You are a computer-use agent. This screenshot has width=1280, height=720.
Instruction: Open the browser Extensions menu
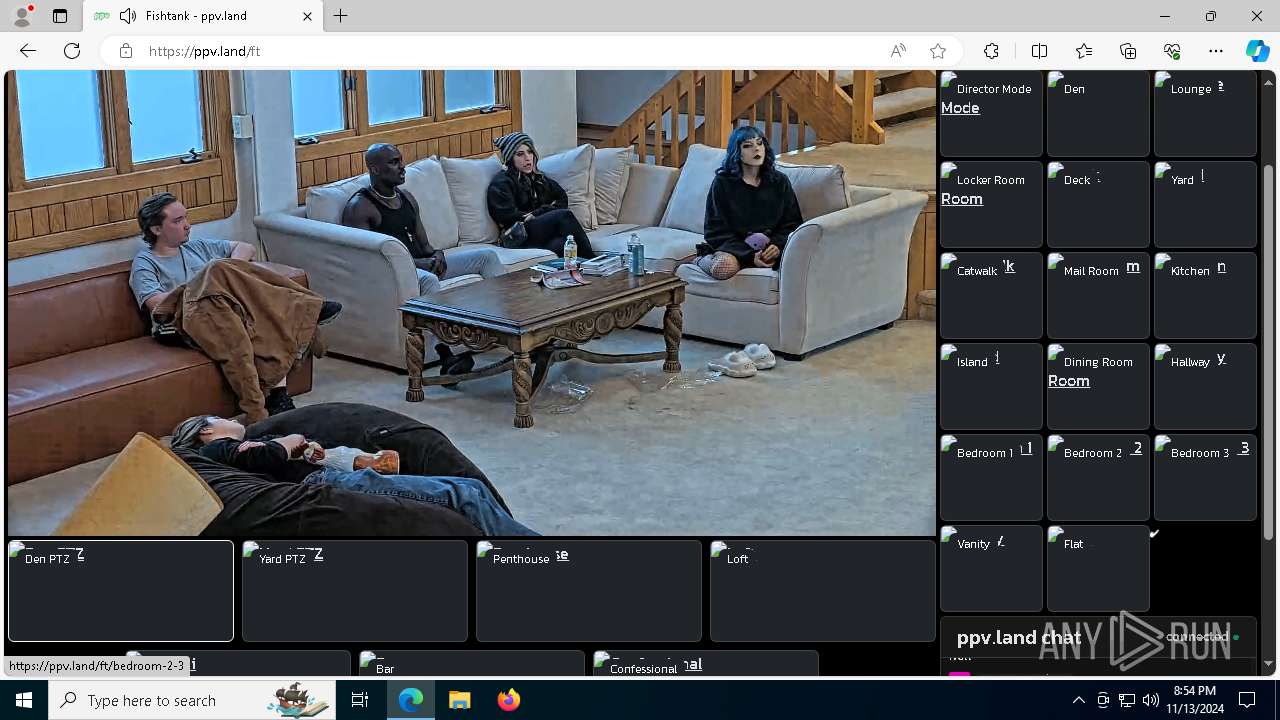click(991, 51)
